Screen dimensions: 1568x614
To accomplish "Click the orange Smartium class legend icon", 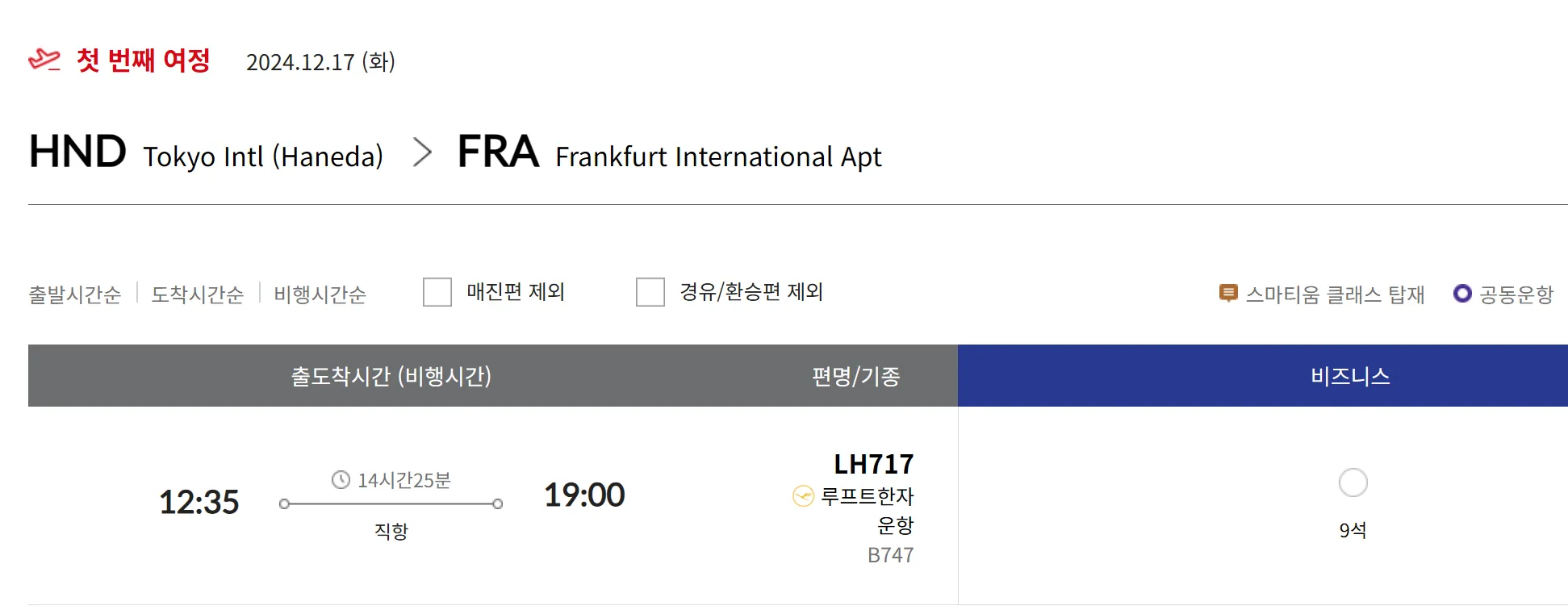I will [x=1227, y=294].
